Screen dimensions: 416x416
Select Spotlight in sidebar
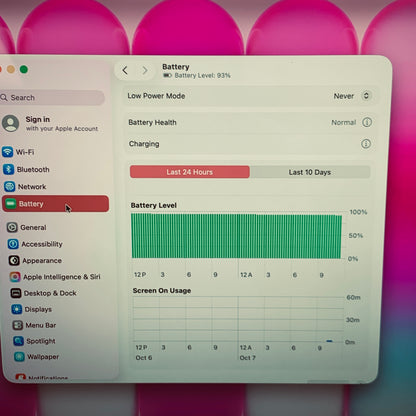tap(41, 341)
